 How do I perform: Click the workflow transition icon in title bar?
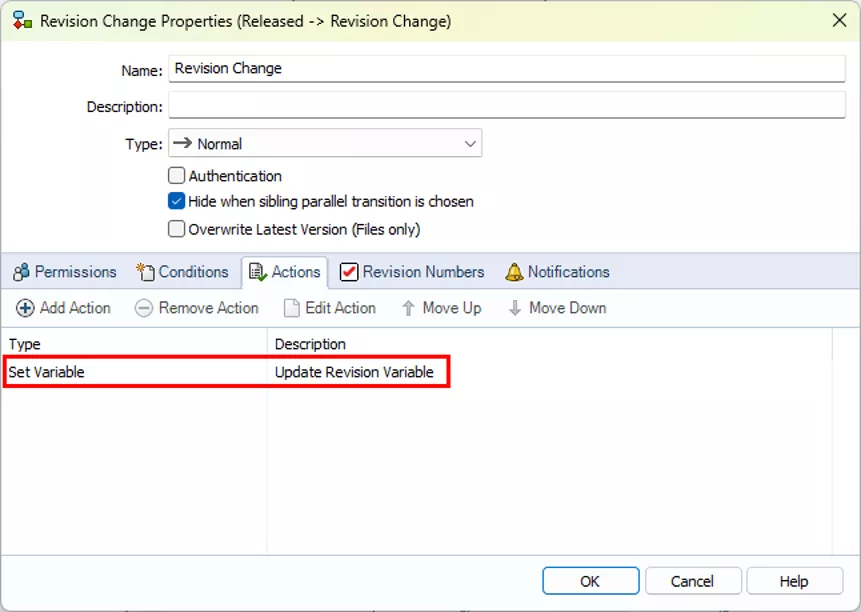point(22,20)
